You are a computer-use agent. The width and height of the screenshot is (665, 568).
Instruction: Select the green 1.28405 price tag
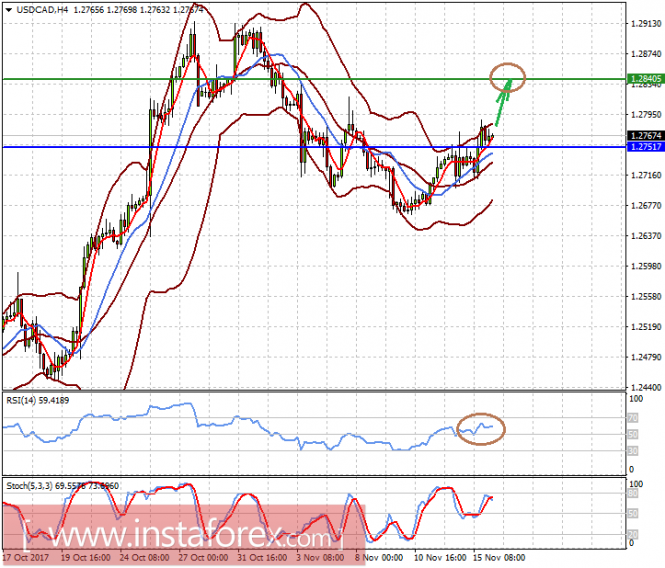(644, 77)
